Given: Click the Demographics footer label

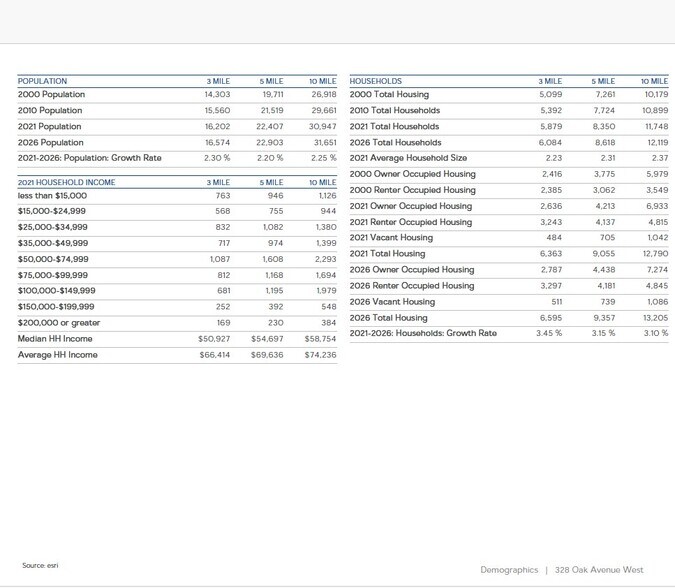Looking at the screenshot, I should coord(509,570).
